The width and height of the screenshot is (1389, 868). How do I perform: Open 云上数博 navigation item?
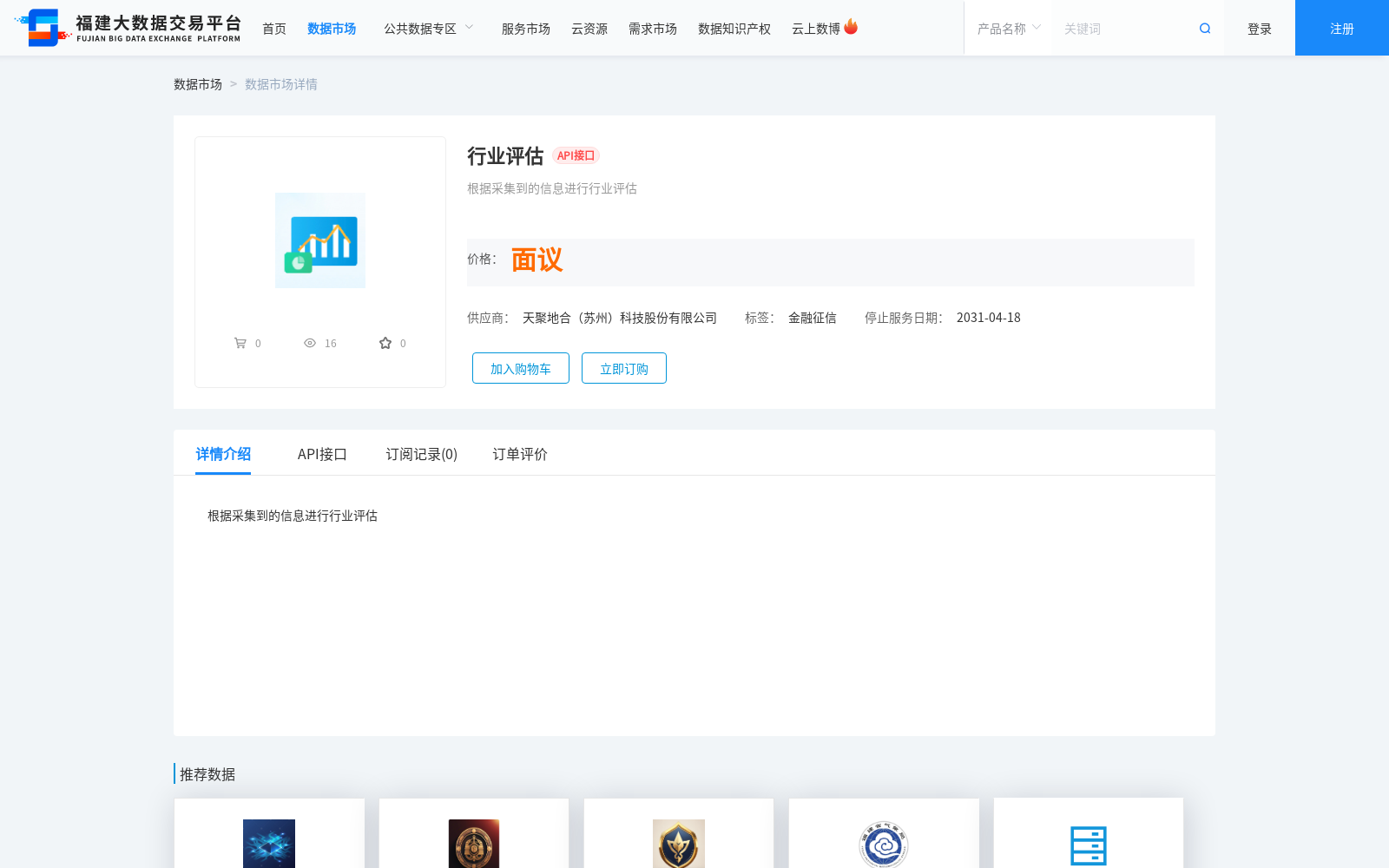click(816, 29)
